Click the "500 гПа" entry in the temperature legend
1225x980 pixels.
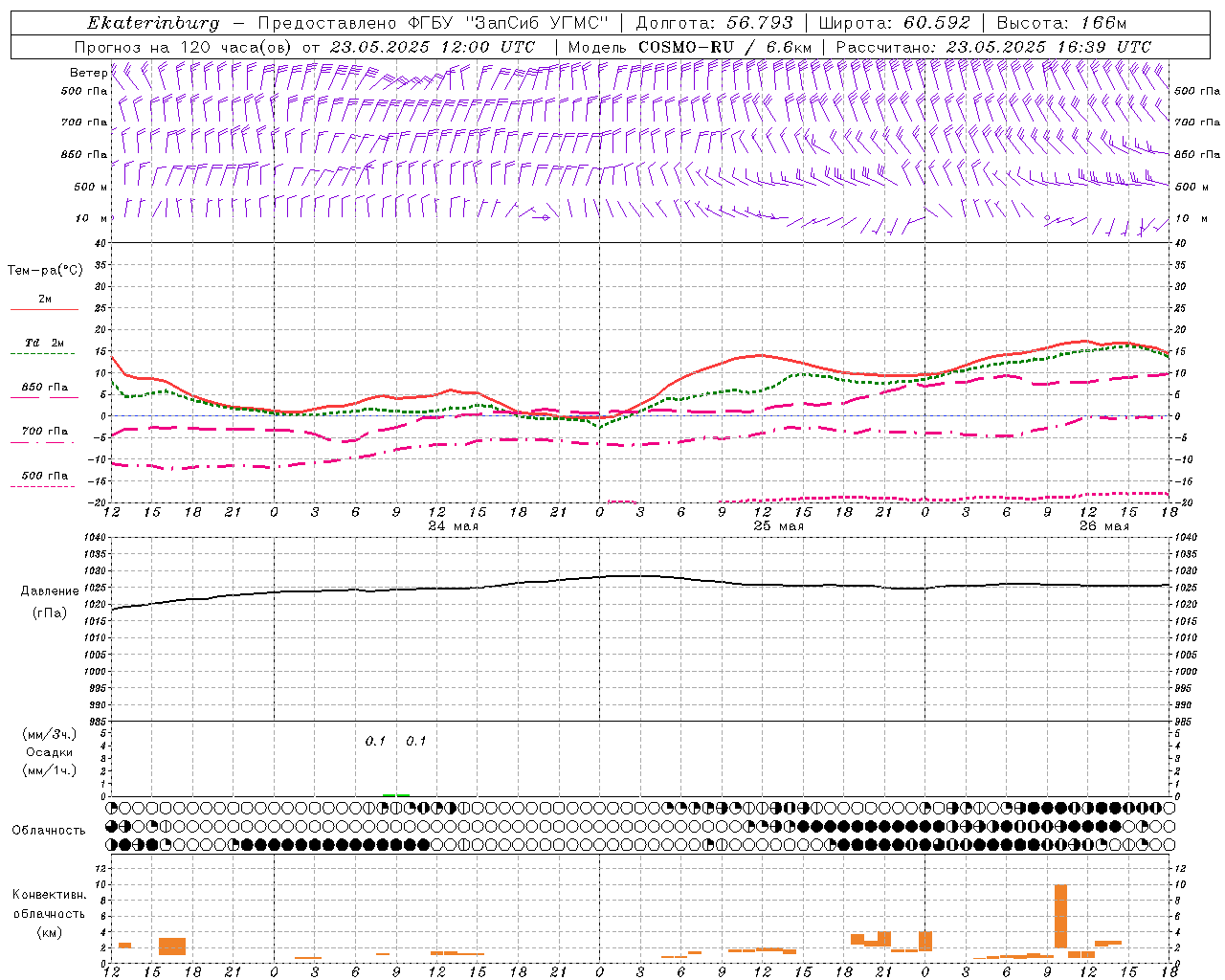point(45,476)
